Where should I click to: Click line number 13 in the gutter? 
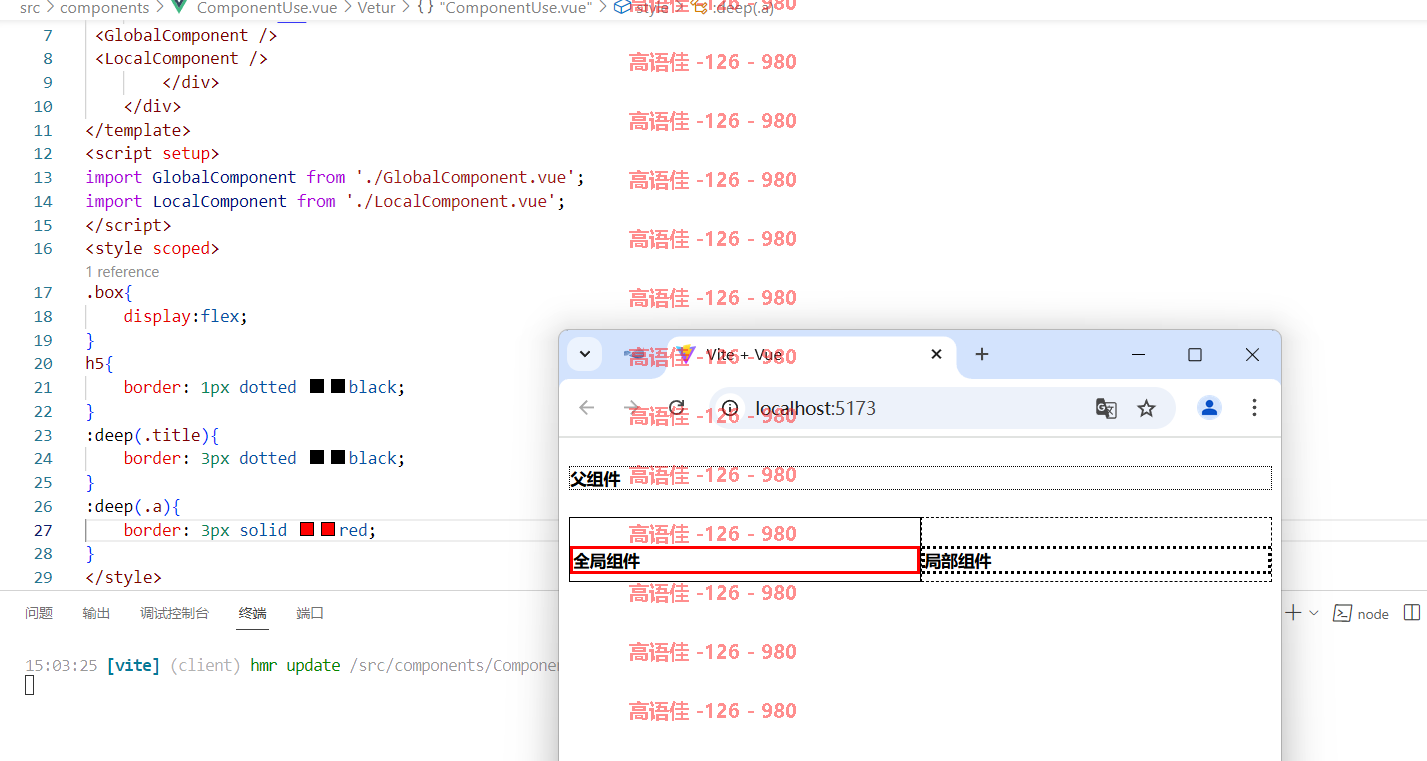tap(43, 177)
